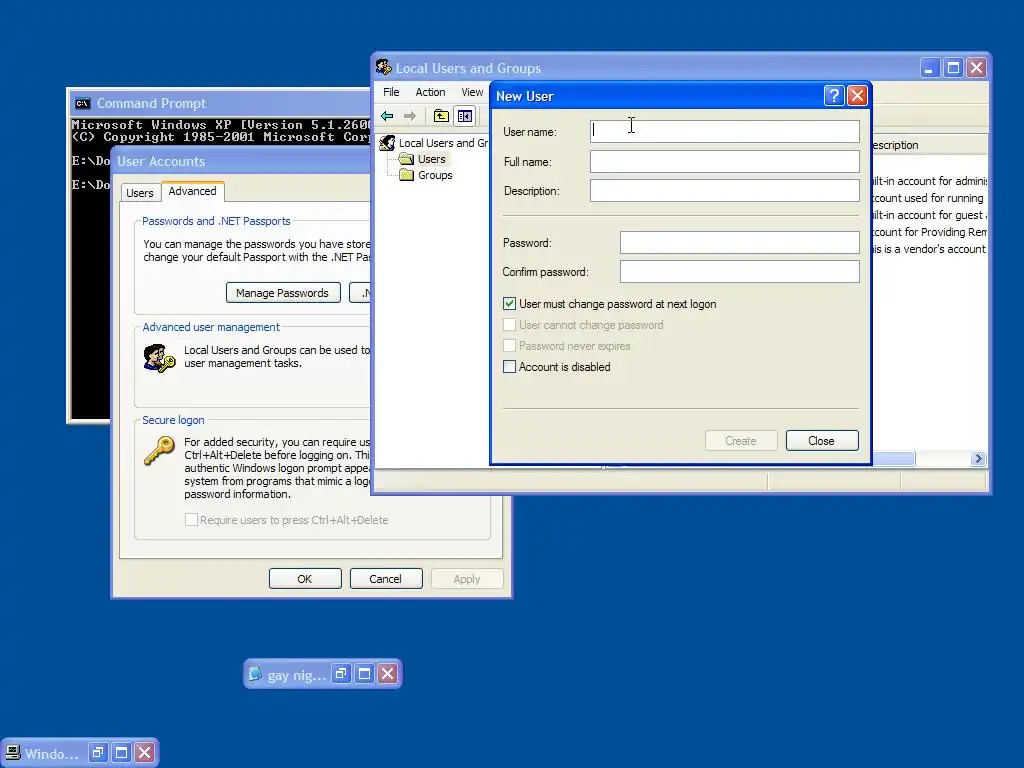Viewport: 1024px width, 768px height.
Task: Toggle the Show/Hide Console Tree toolbar icon
Action: pos(465,116)
